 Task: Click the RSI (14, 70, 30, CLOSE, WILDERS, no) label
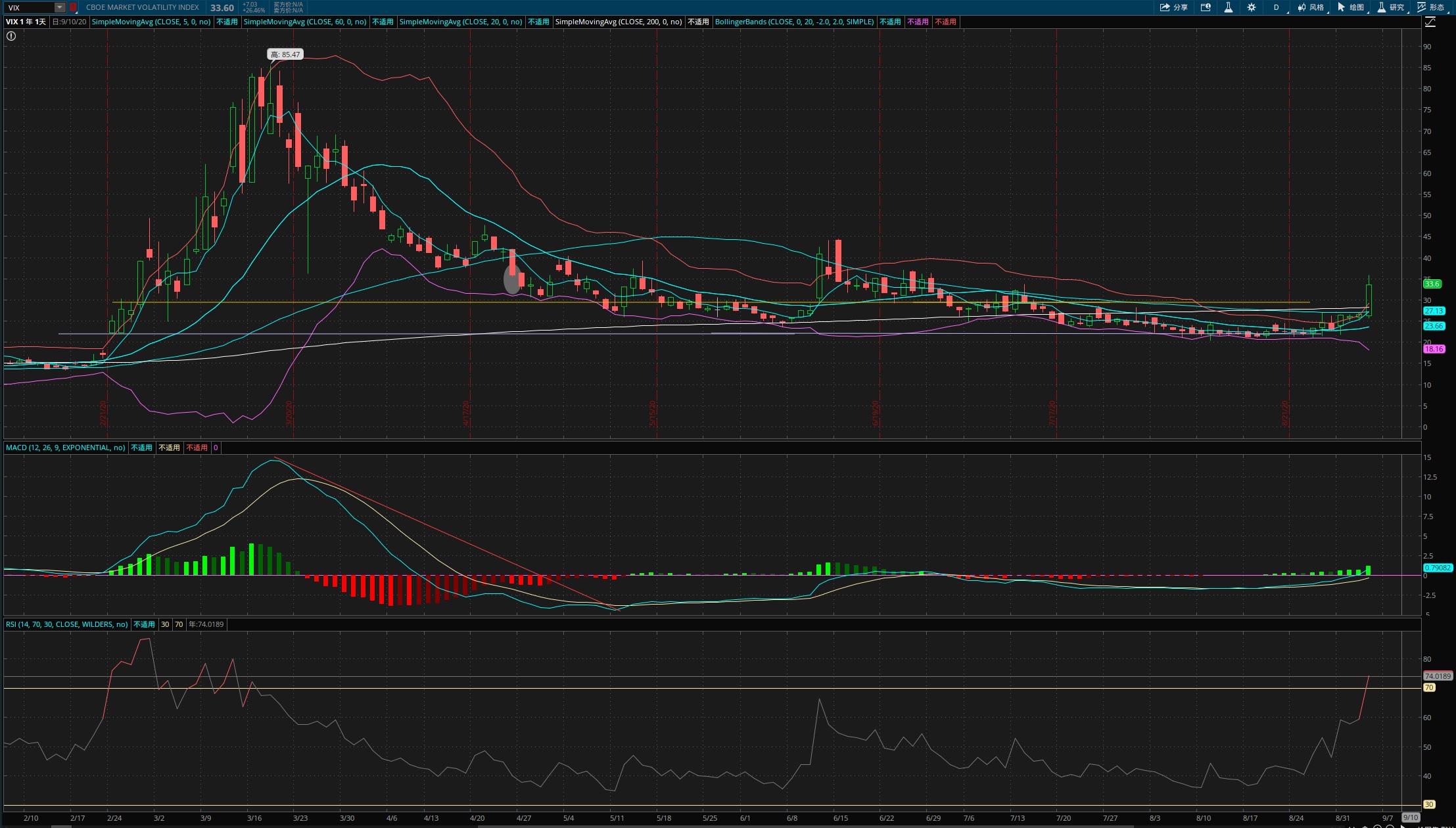67,624
